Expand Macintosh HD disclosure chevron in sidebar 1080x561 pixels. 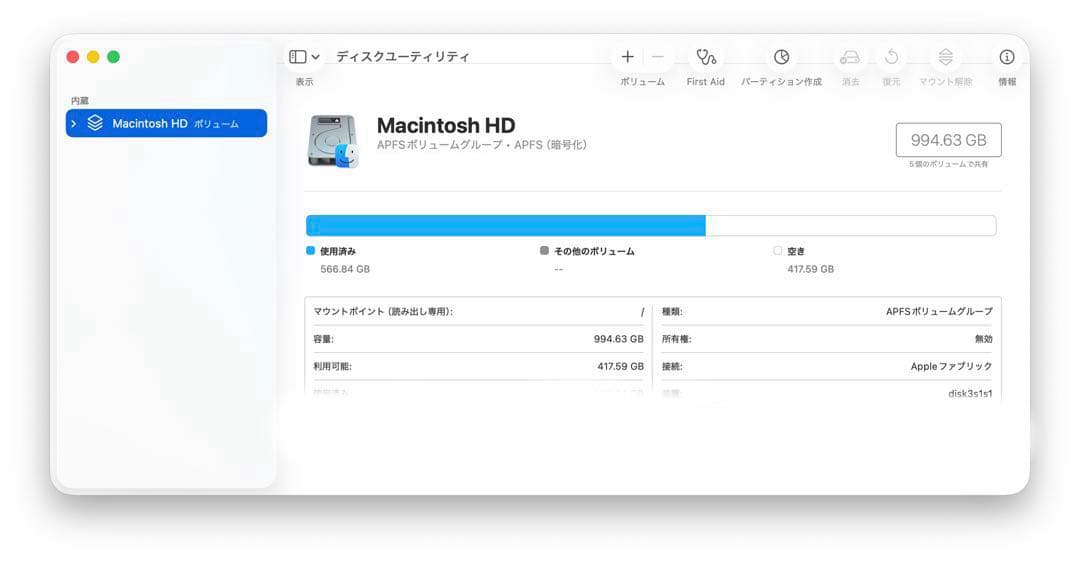[x=74, y=123]
